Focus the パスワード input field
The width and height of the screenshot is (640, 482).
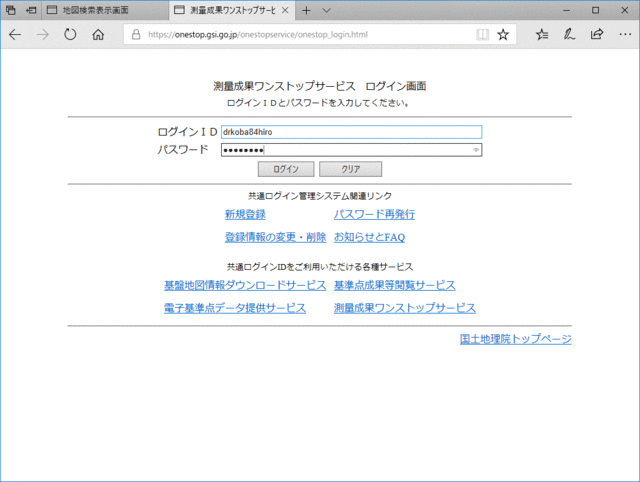click(x=351, y=150)
